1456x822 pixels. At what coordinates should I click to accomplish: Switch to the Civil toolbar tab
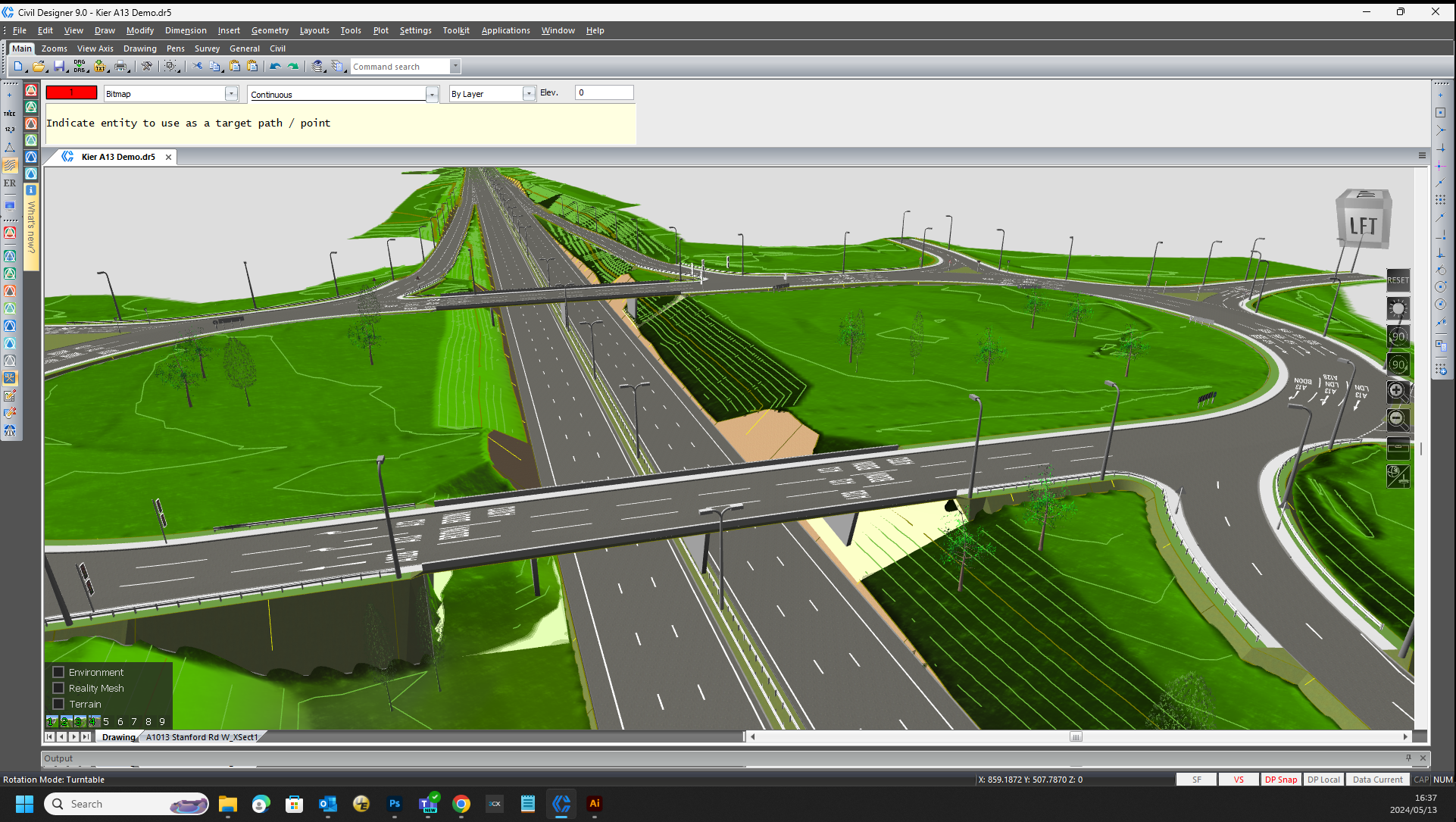pos(277,48)
